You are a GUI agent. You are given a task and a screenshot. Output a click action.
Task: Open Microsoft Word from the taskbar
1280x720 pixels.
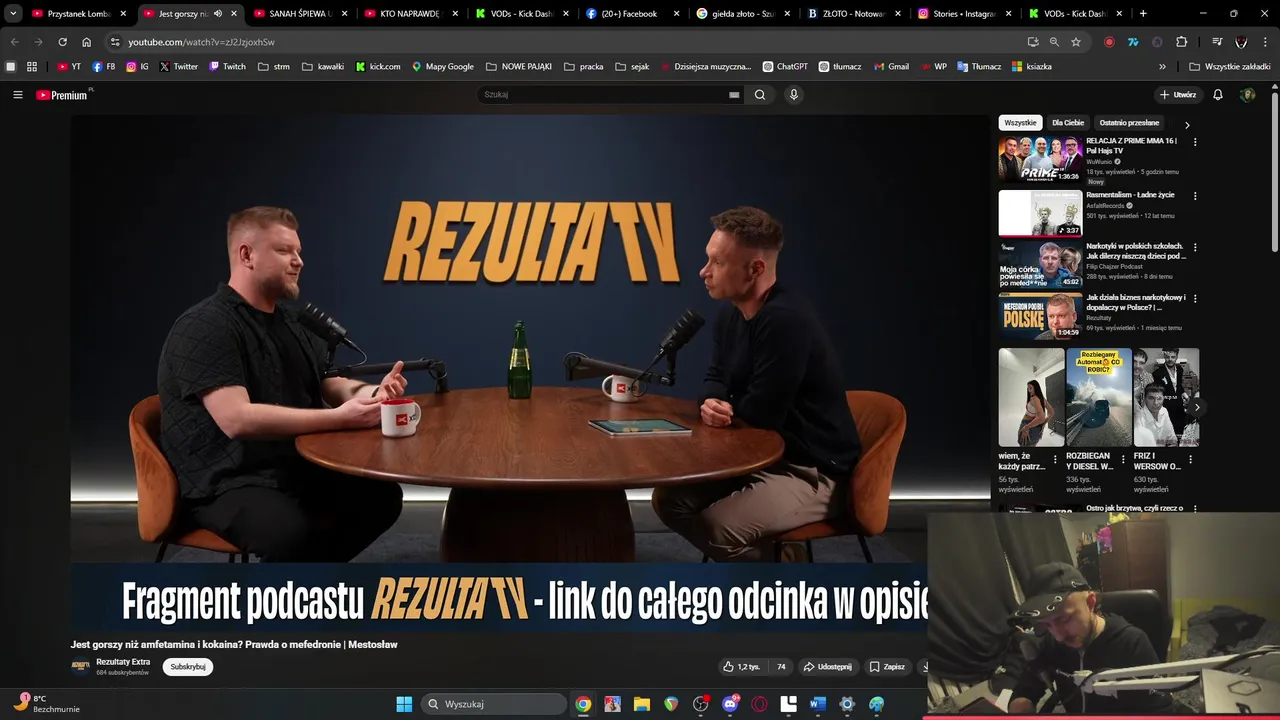[818, 704]
